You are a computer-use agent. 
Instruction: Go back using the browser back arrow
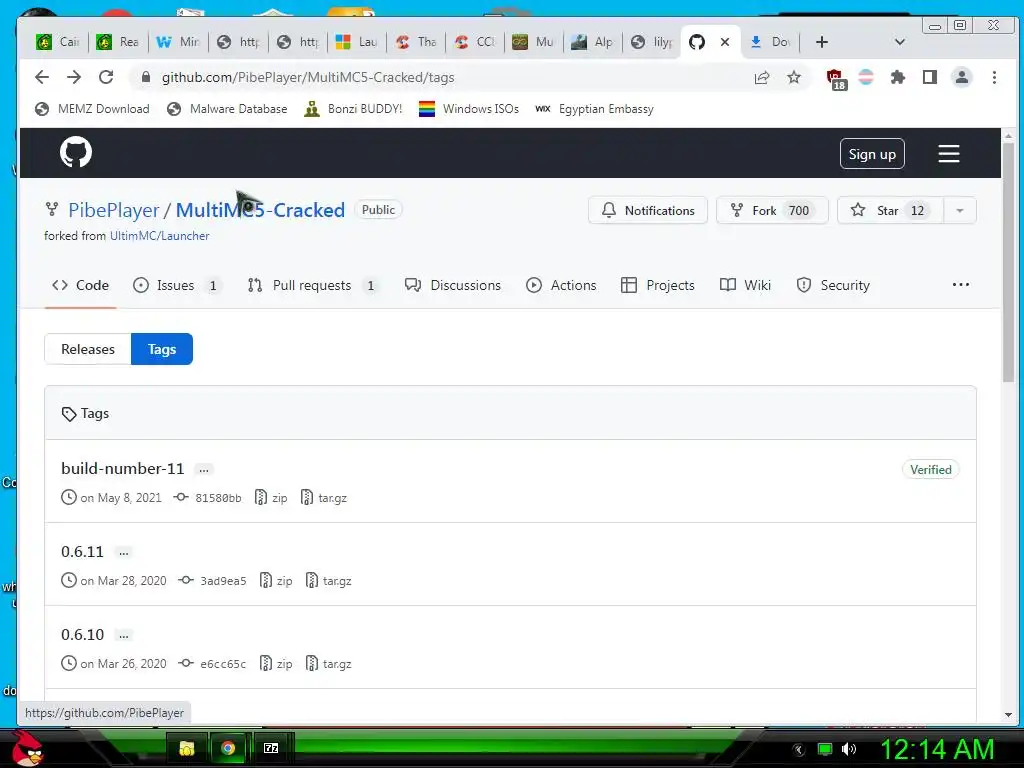[42, 77]
